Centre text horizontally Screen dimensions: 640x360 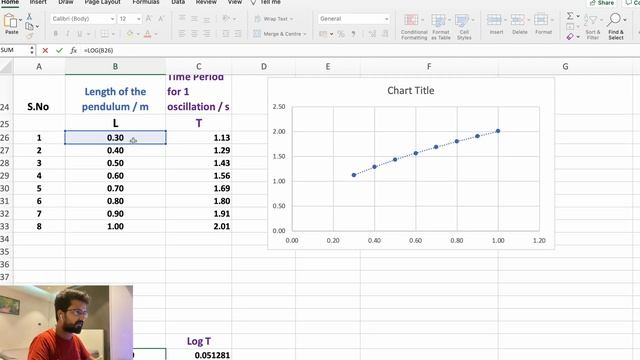coord(194,34)
